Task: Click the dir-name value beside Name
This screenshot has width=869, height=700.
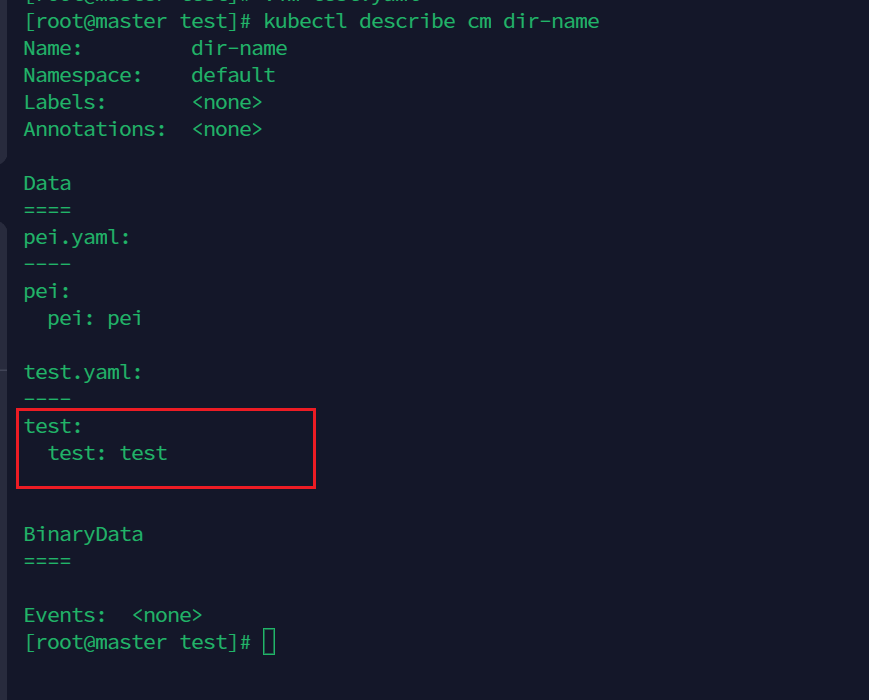Action: [239, 48]
